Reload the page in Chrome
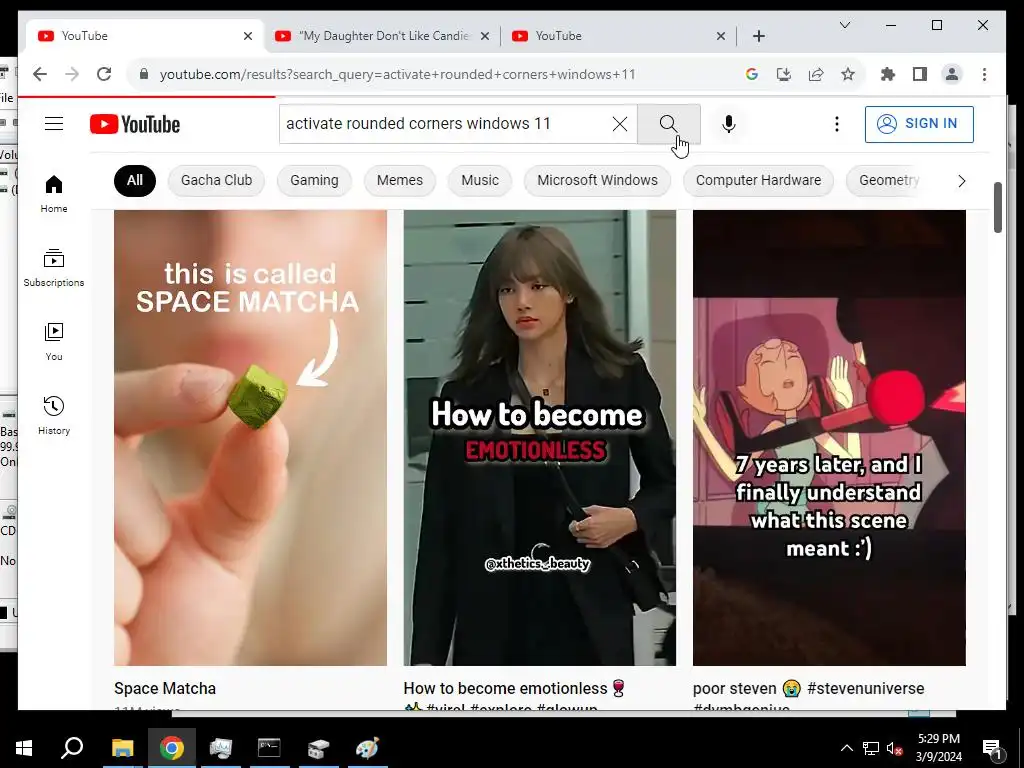The height and width of the screenshot is (768, 1024). tap(104, 74)
